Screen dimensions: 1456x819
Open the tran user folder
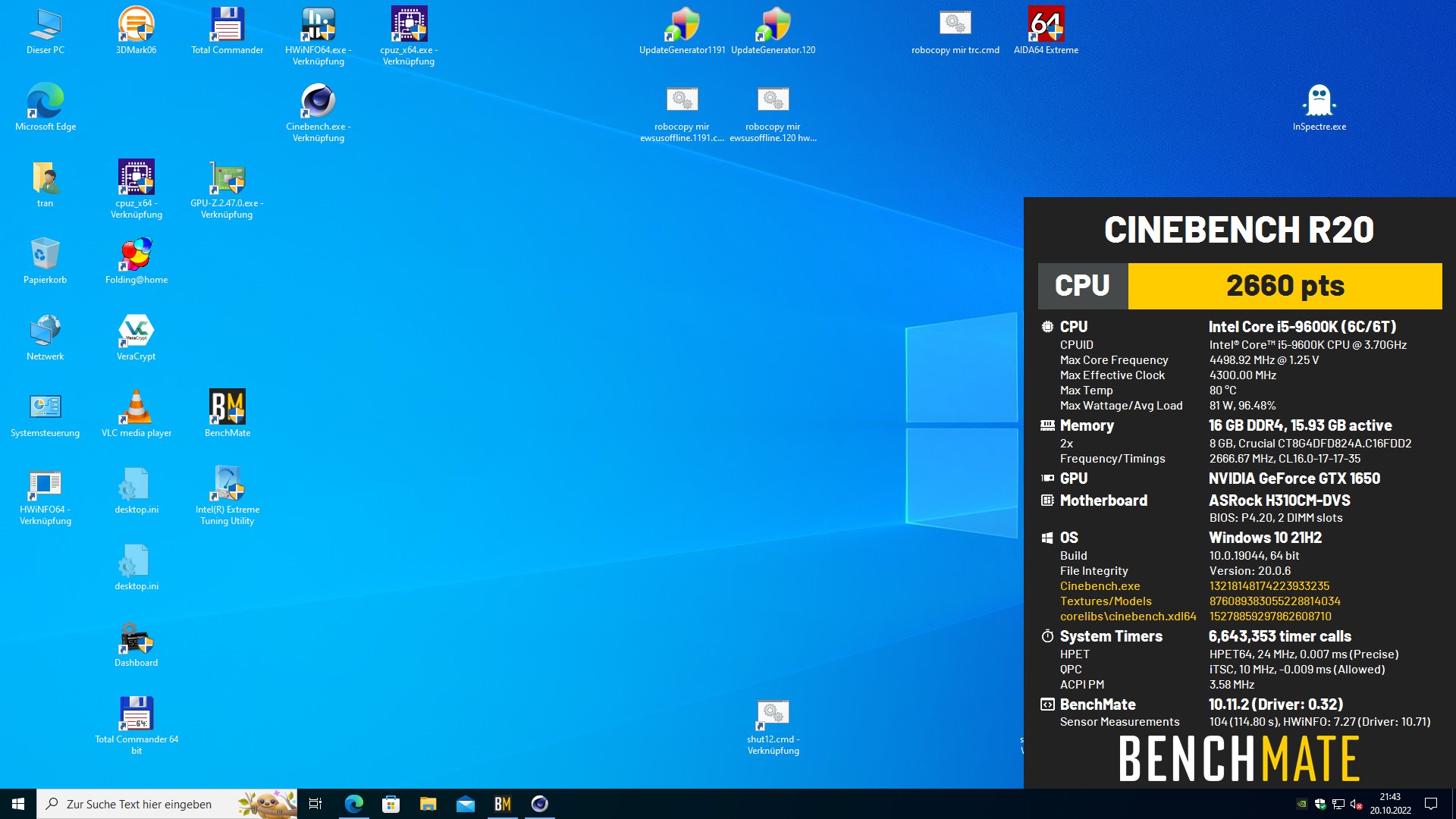point(45,184)
